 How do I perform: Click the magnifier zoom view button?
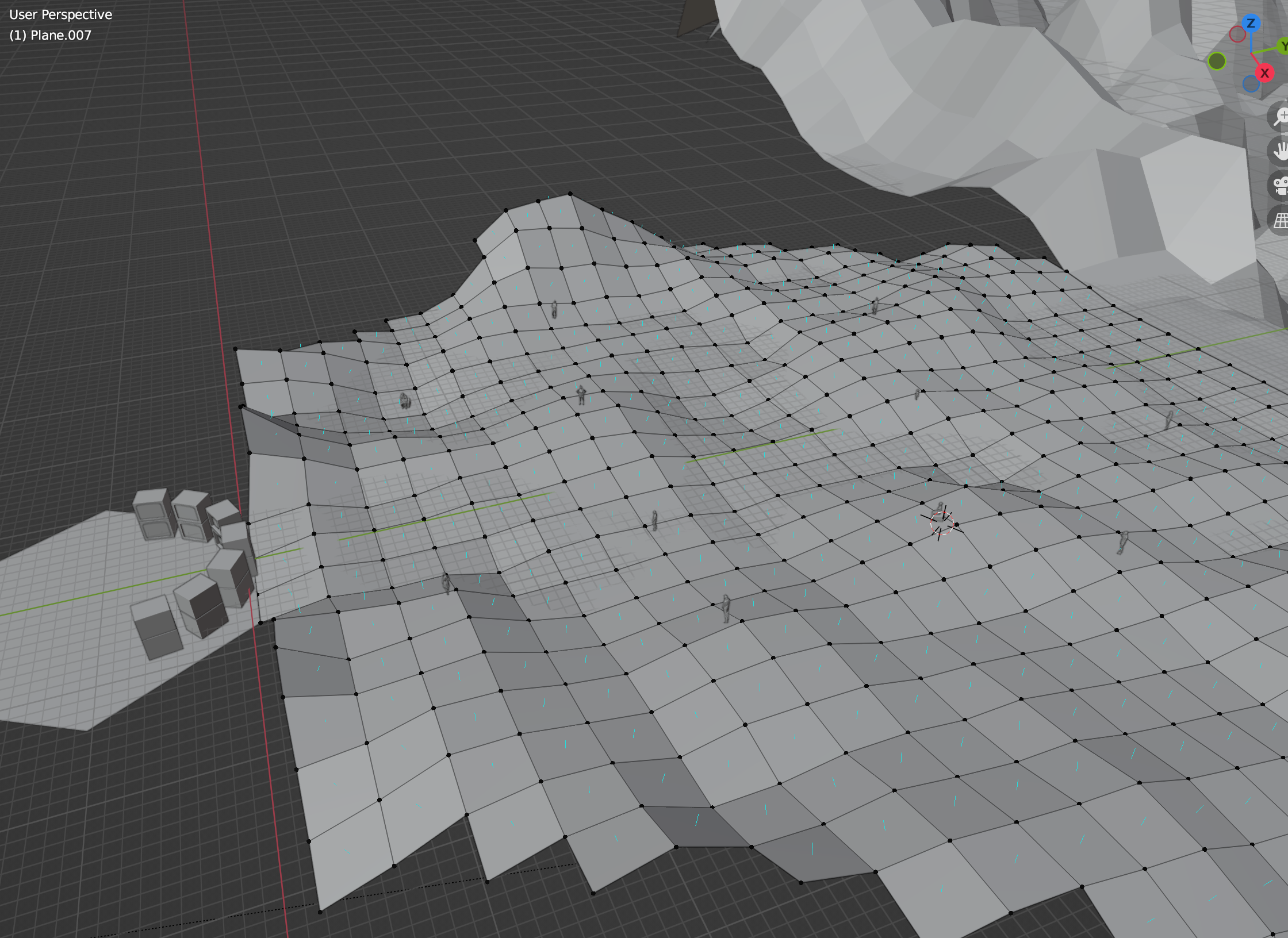click(1280, 117)
